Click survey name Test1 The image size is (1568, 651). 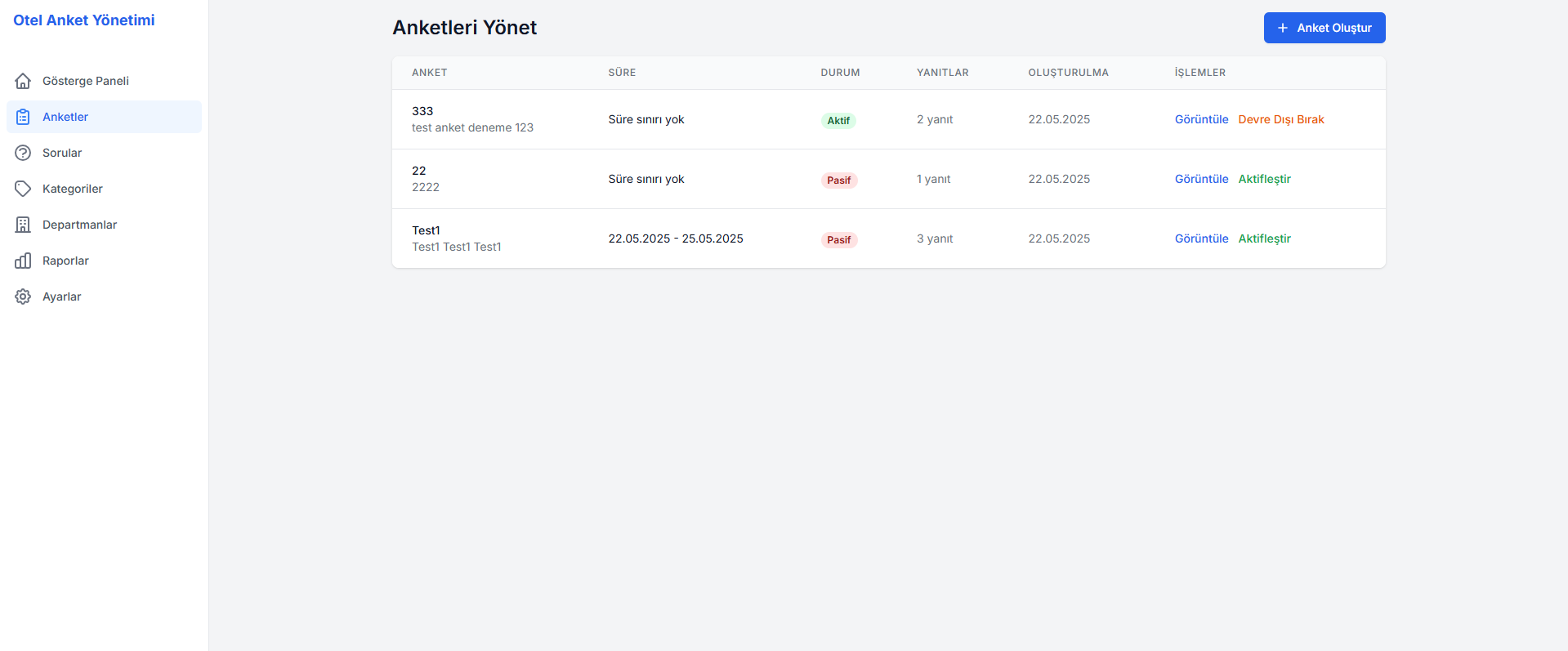click(426, 230)
